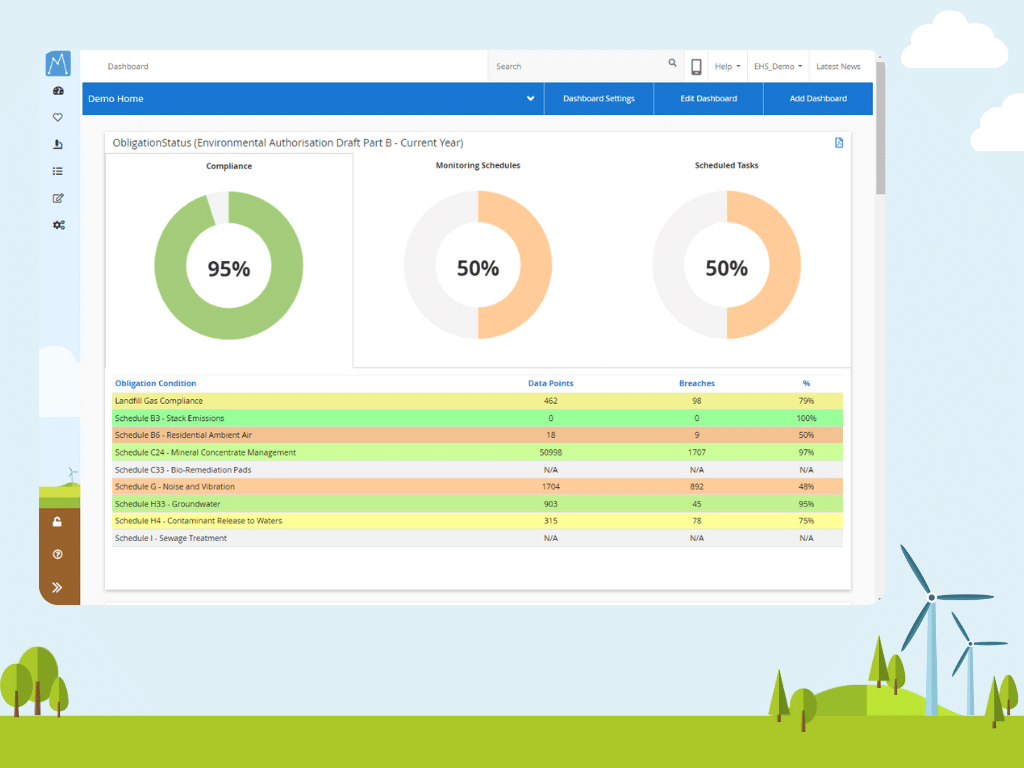Open the EHS_Demo account dropdown
Image resolution: width=1024 pixels, height=768 pixels.
point(777,65)
